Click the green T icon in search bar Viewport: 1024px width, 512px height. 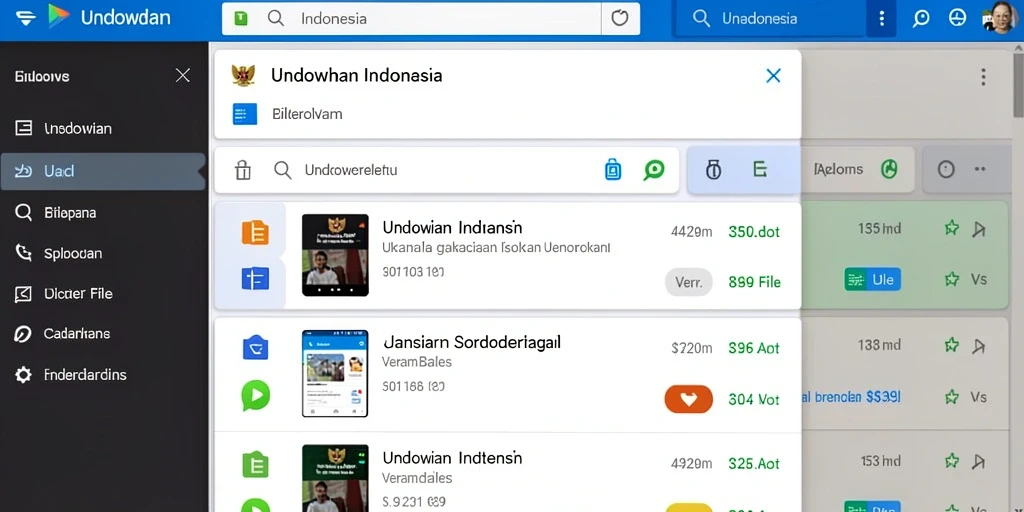[x=241, y=18]
